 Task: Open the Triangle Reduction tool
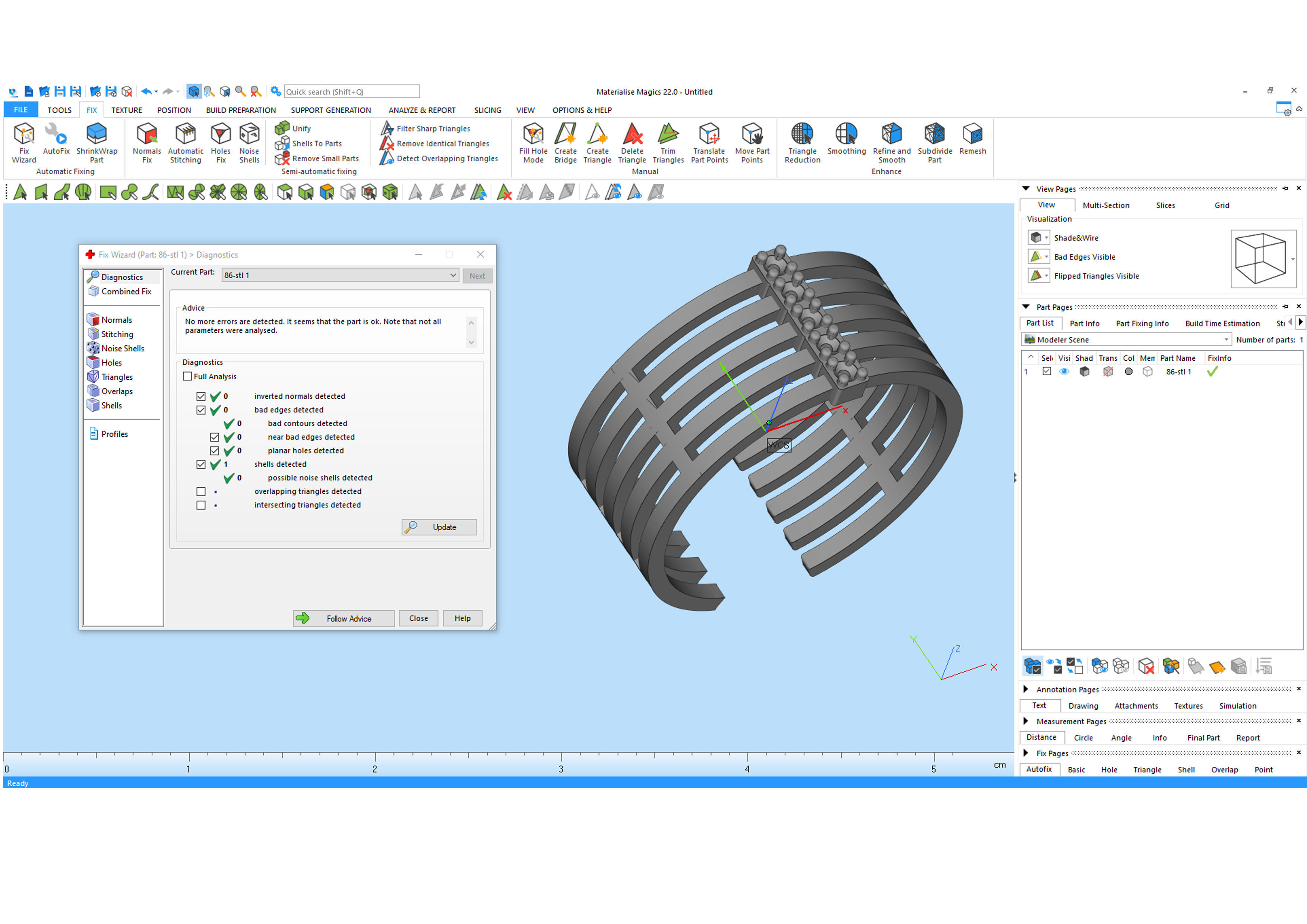802,143
